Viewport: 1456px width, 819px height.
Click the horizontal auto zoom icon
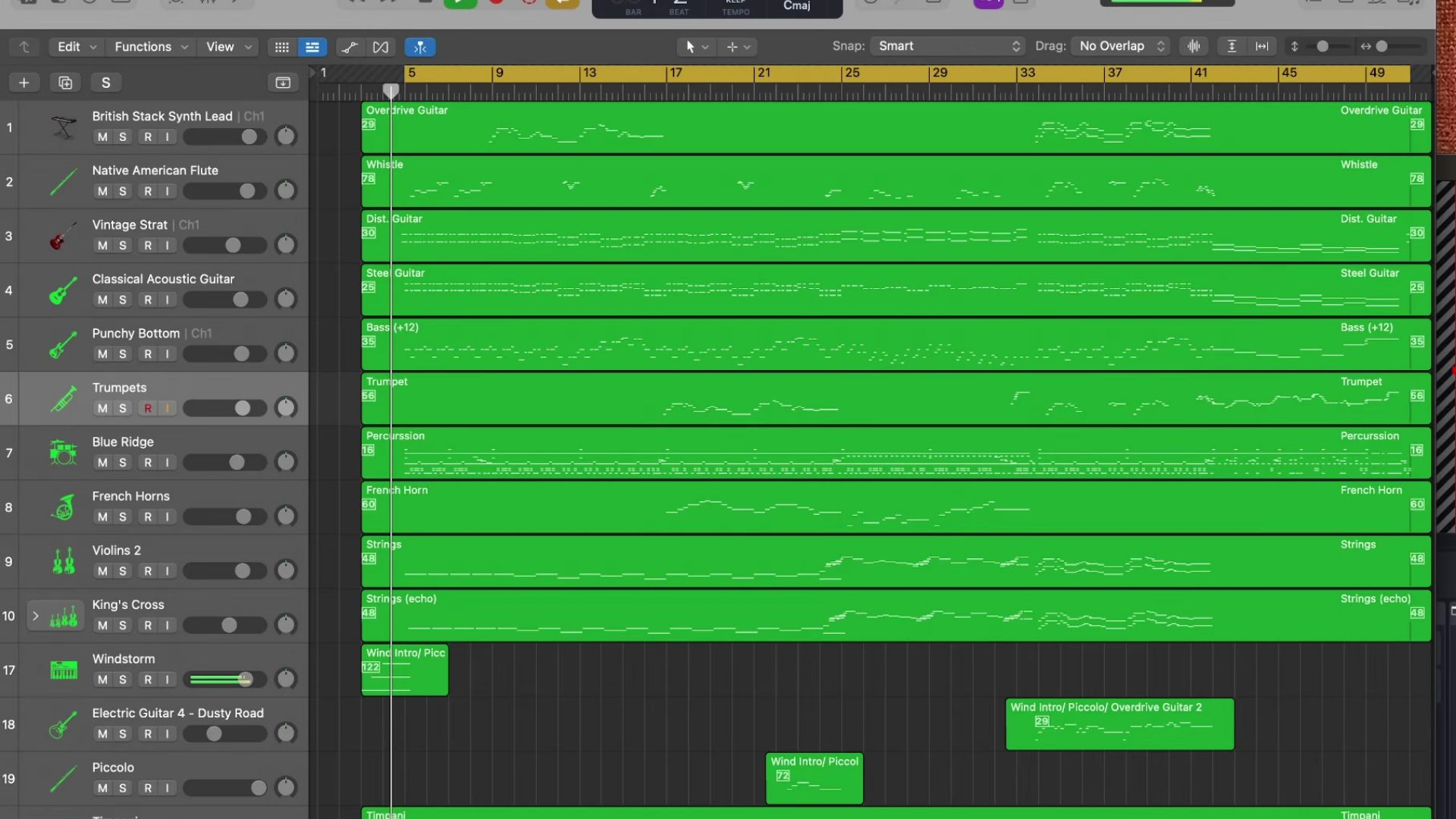coord(1262,46)
